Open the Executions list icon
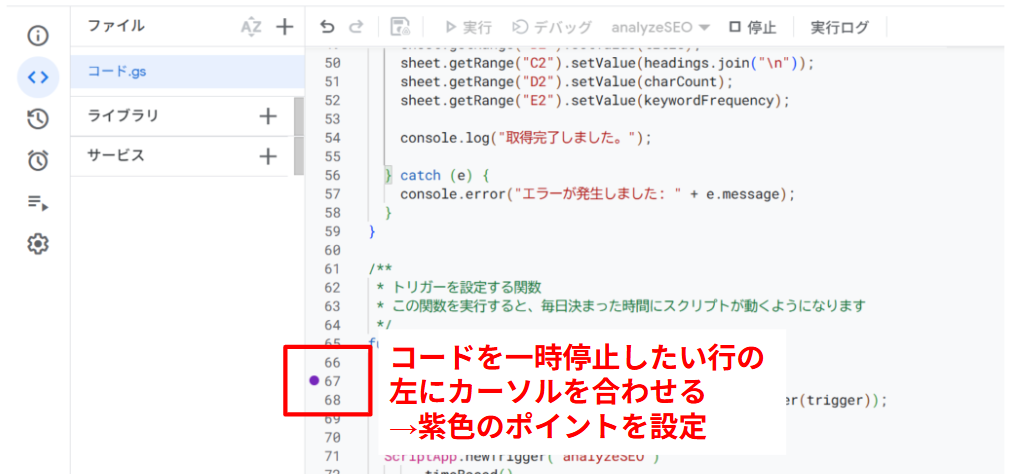 [x=38, y=202]
